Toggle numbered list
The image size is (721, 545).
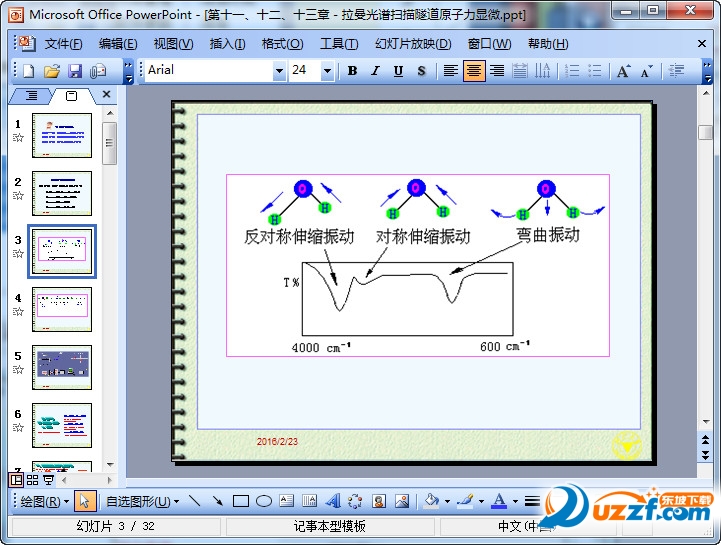[x=572, y=71]
